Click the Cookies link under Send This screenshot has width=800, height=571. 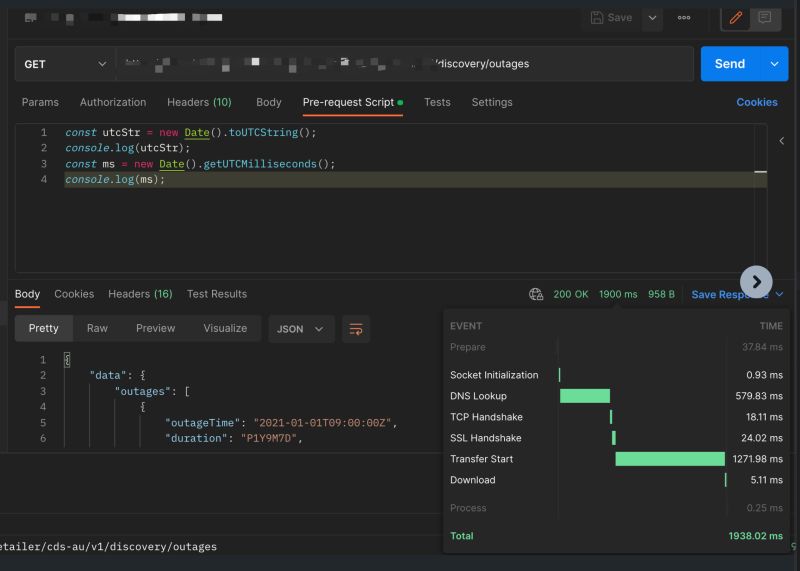coord(756,102)
